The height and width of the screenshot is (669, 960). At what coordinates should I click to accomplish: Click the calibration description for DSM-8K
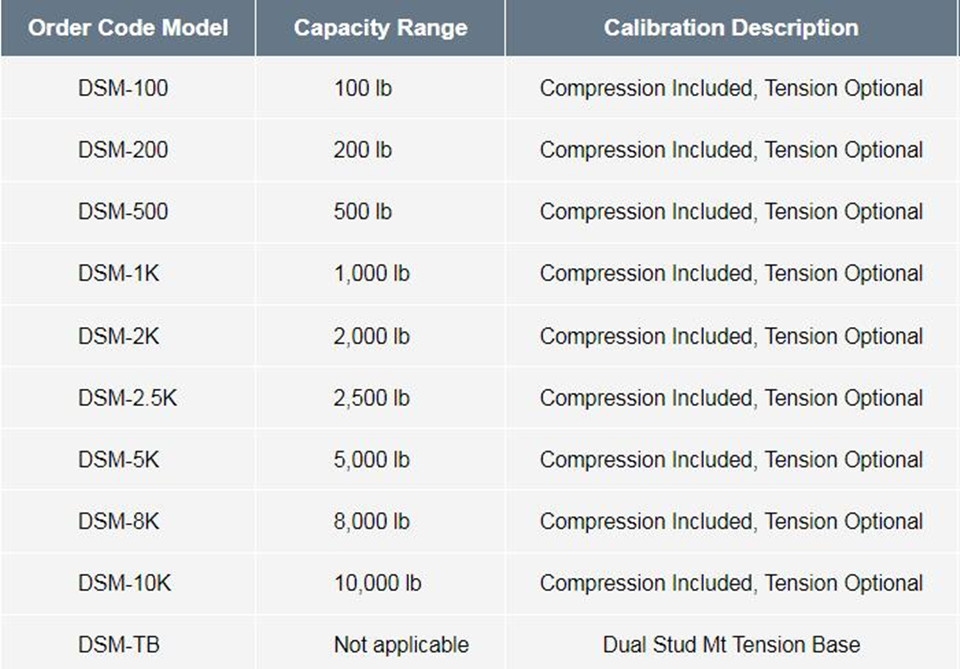click(x=732, y=521)
